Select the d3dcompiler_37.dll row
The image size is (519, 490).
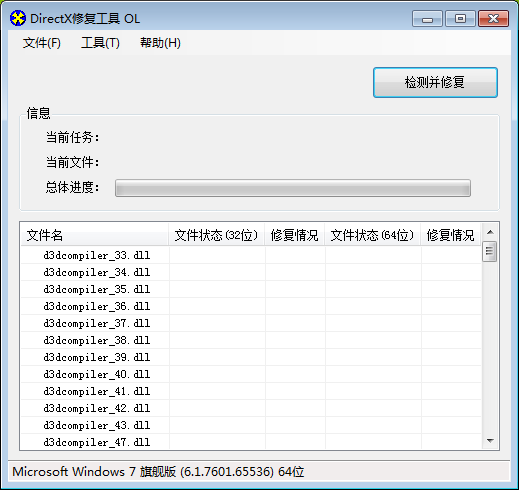(x=251, y=323)
